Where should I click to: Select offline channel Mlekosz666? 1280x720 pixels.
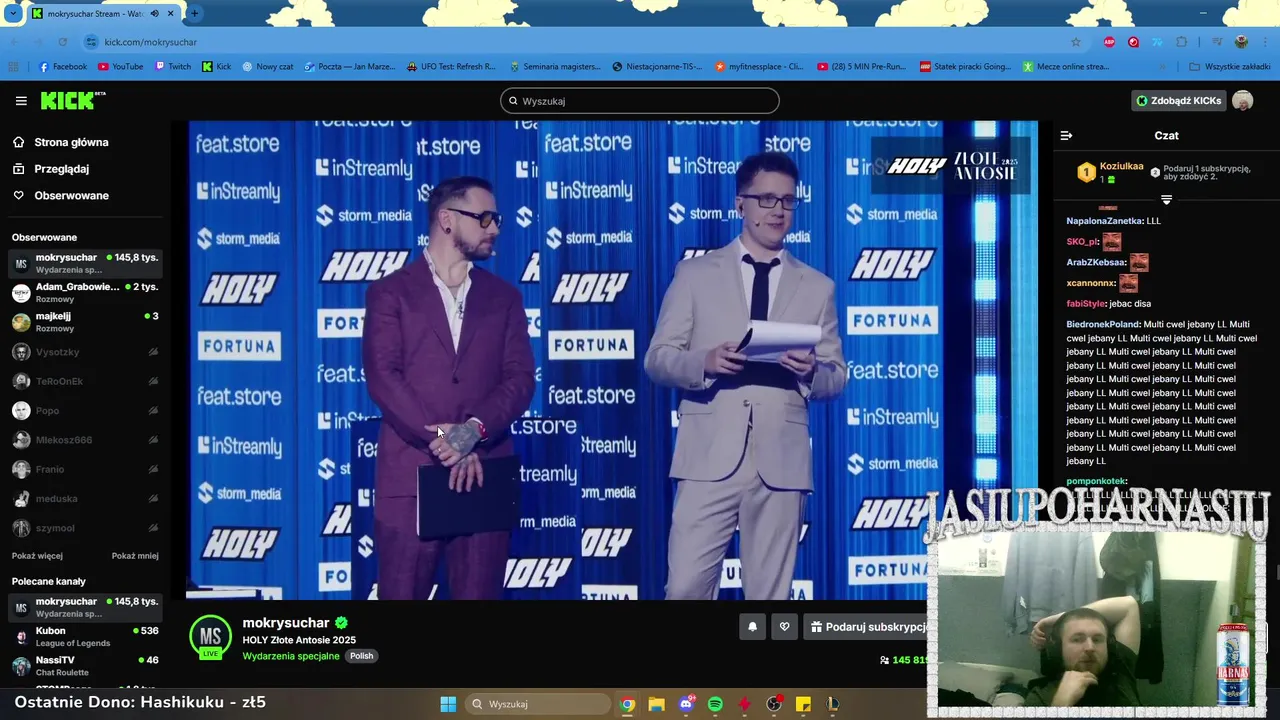[85, 440]
